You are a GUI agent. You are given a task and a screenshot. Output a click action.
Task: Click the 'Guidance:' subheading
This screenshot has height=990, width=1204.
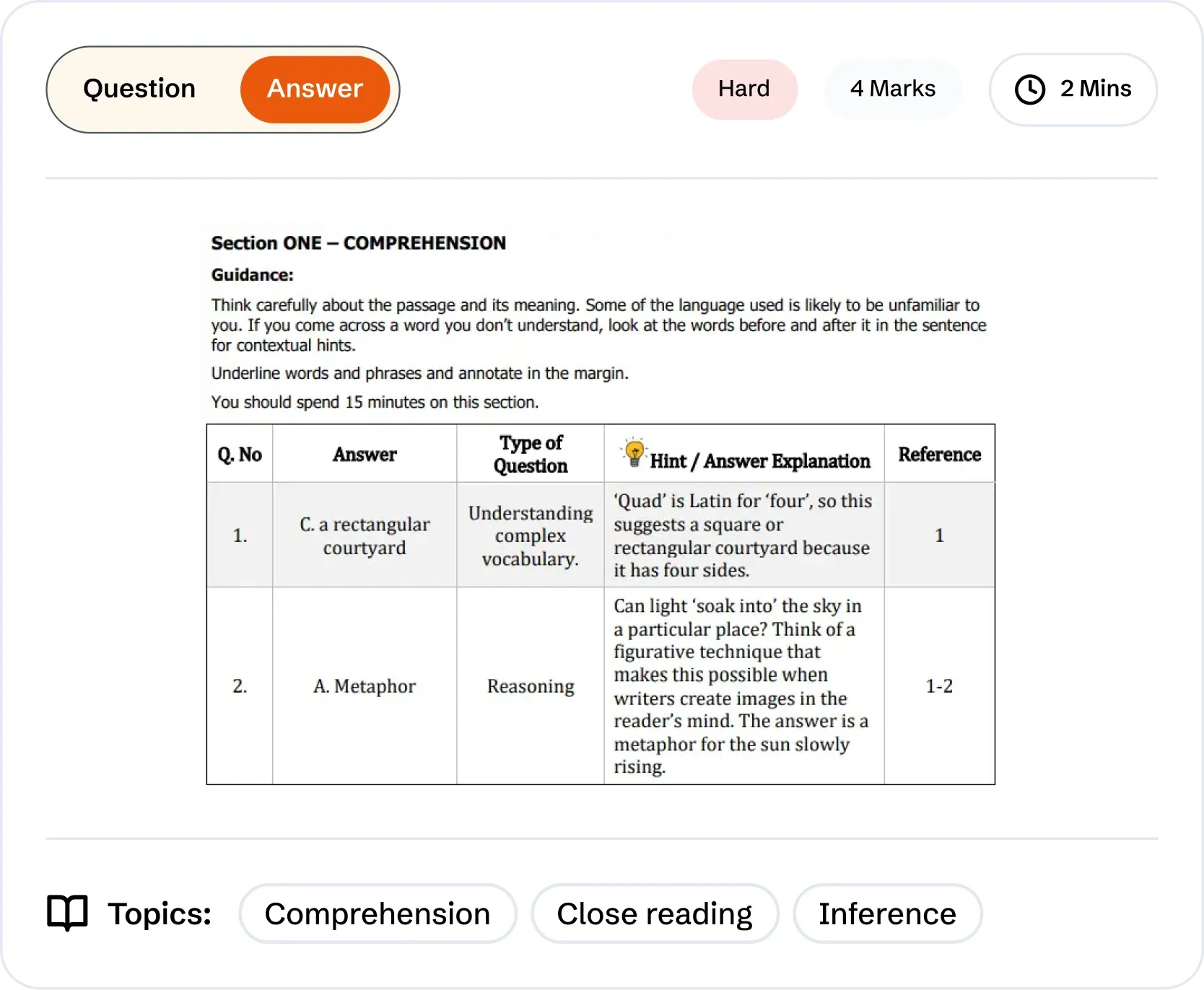coord(252,275)
